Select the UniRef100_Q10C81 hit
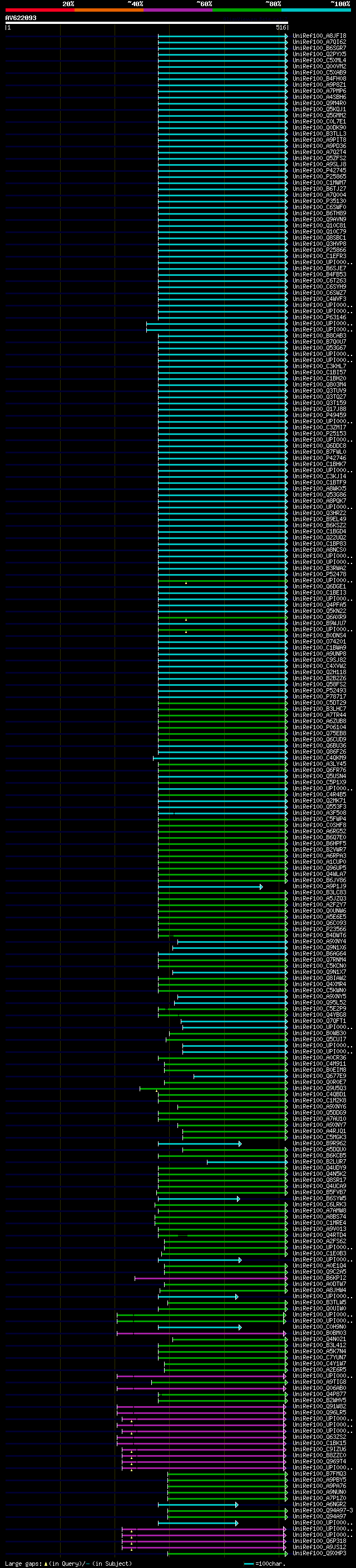 point(319,226)
